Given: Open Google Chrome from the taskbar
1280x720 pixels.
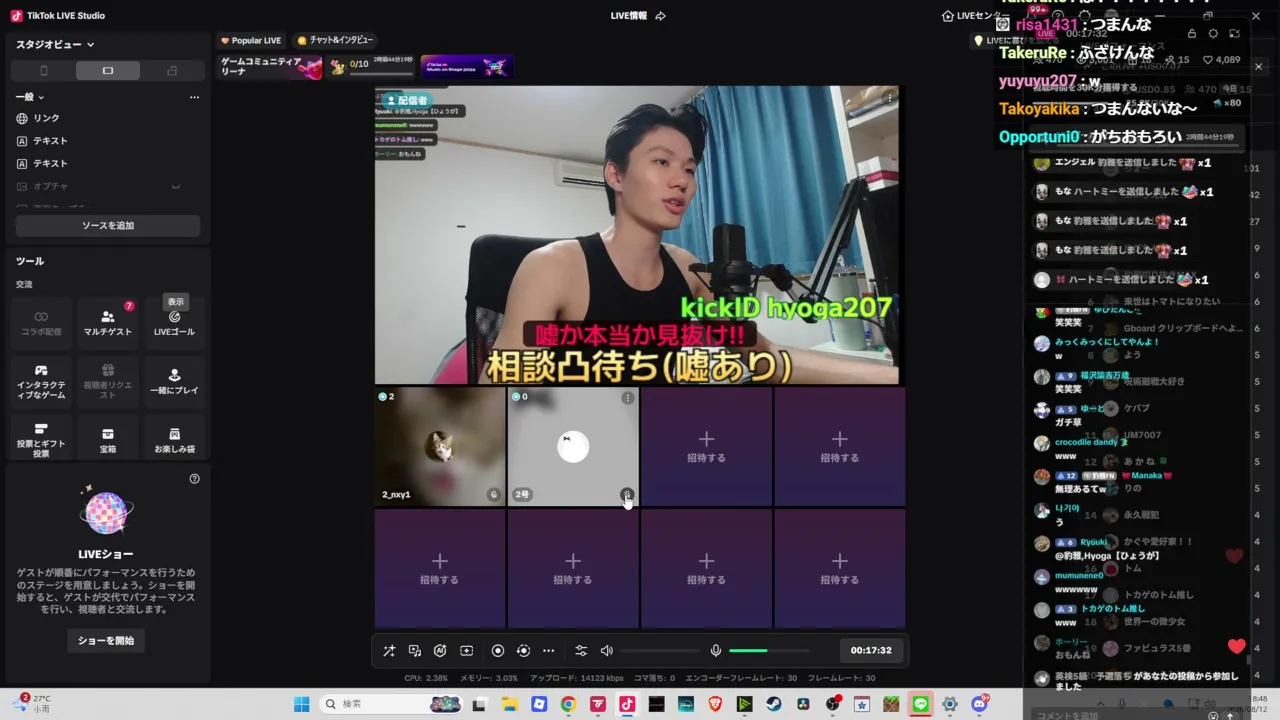Looking at the screenshot, I should [x=568, y=704].
